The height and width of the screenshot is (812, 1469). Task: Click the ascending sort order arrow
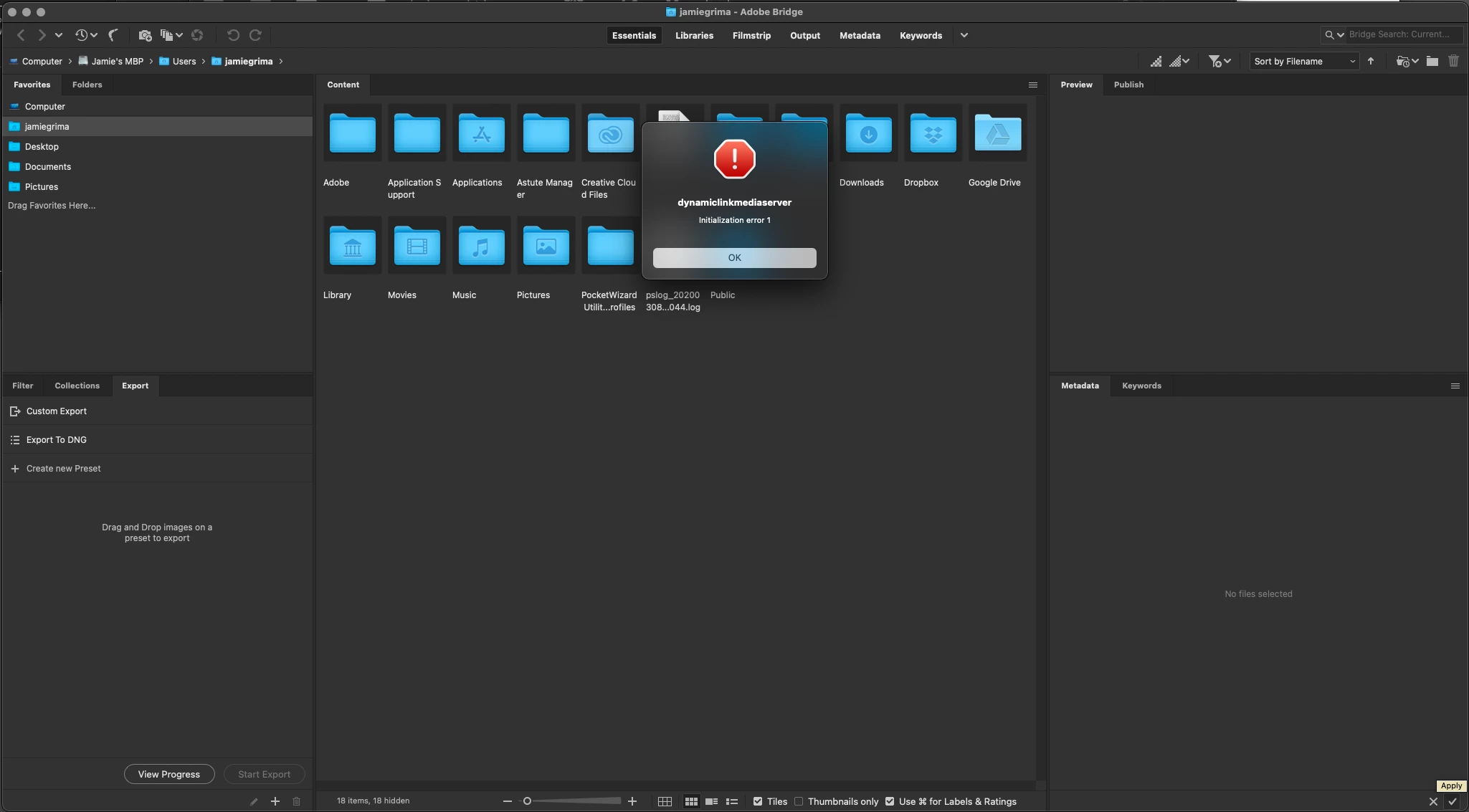pyautogui.click(x=1371, y=62)
